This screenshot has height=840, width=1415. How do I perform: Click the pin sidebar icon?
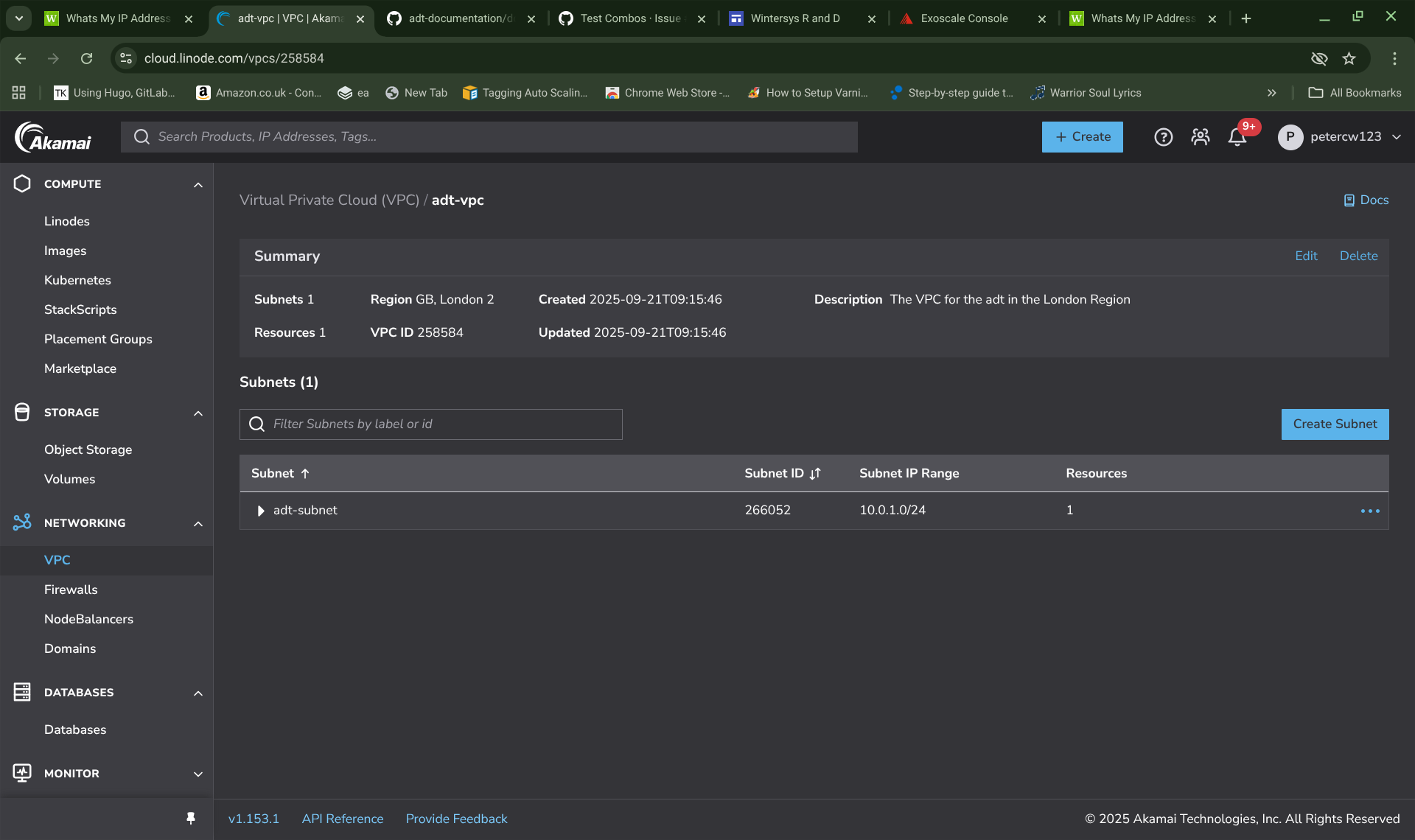pyautogui.click(x=191, y=819)
